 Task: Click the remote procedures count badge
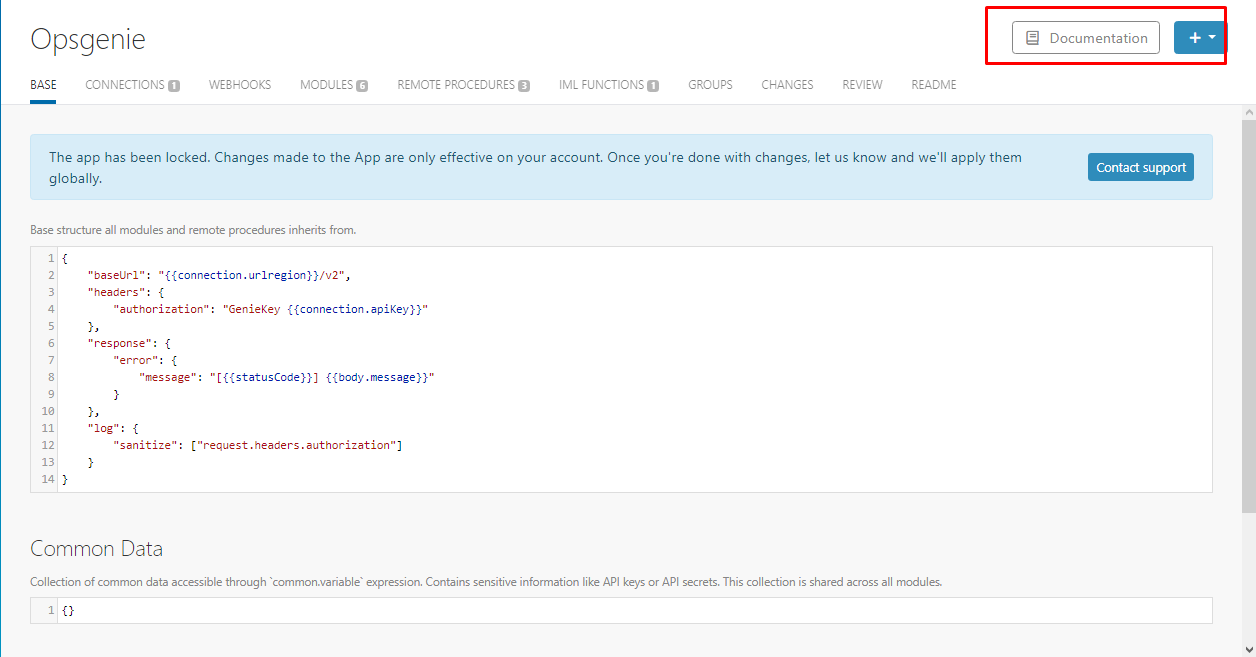click(x=524, y=86)
